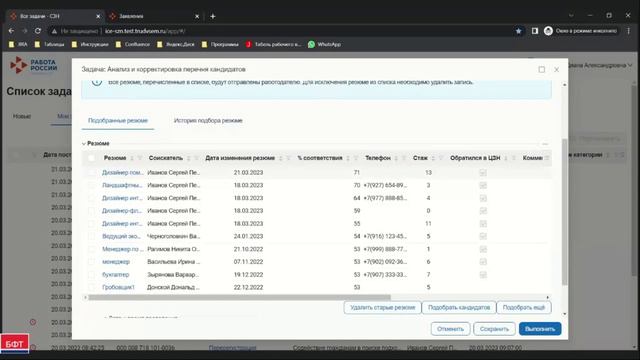Click the Выполнить button

[x=540, y=329]
